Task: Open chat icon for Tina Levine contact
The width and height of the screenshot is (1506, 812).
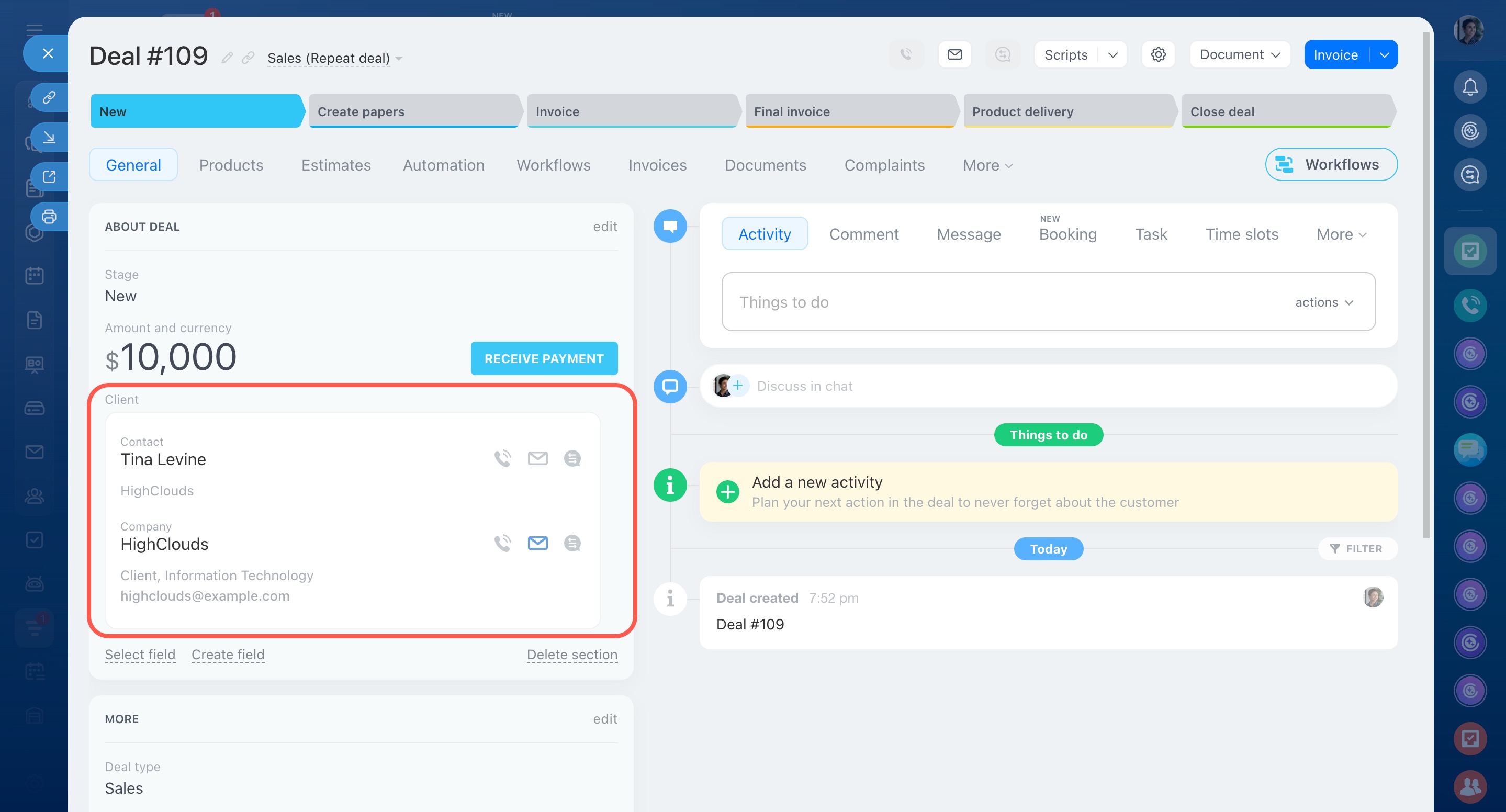Action: pos(572,458)
